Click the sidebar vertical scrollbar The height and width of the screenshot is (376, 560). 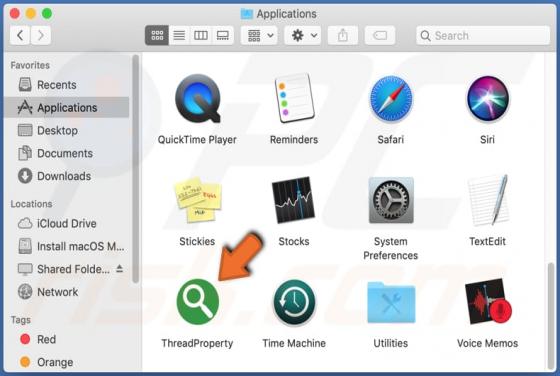(135, 169)
